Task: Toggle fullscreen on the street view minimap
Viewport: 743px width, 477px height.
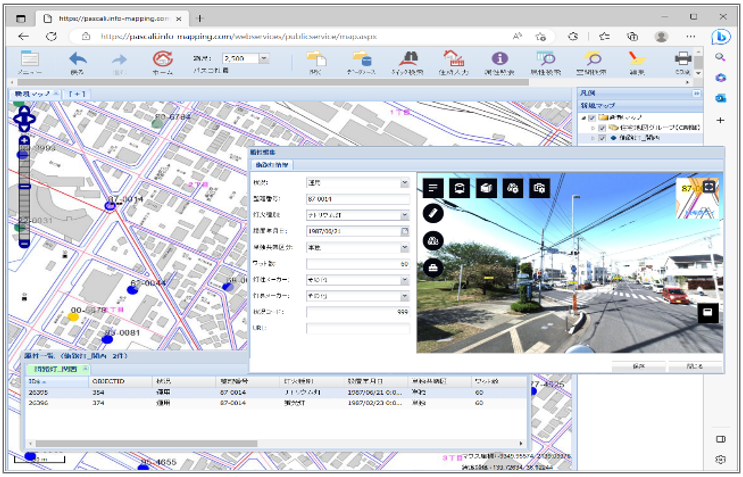Action: pyautogui.click(x=710, y=186)
